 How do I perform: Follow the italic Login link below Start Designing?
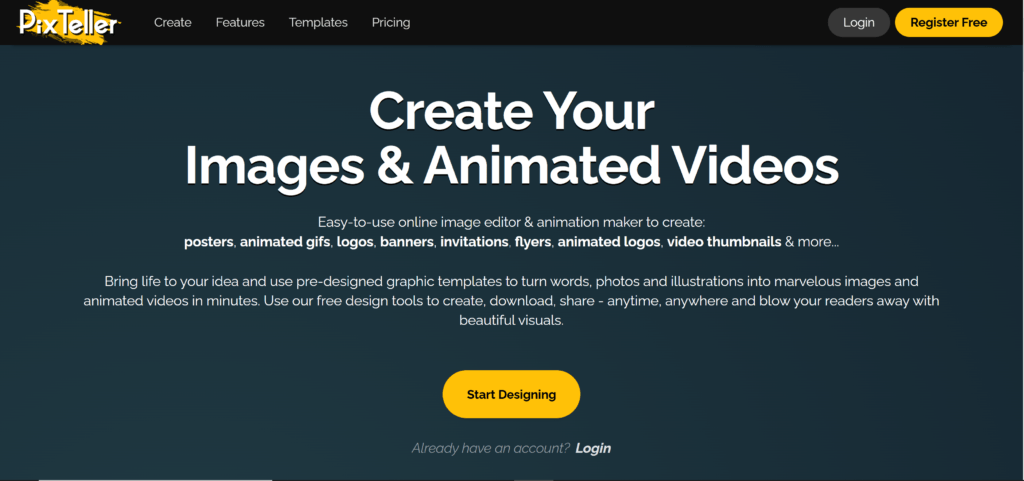click(593, 448)
